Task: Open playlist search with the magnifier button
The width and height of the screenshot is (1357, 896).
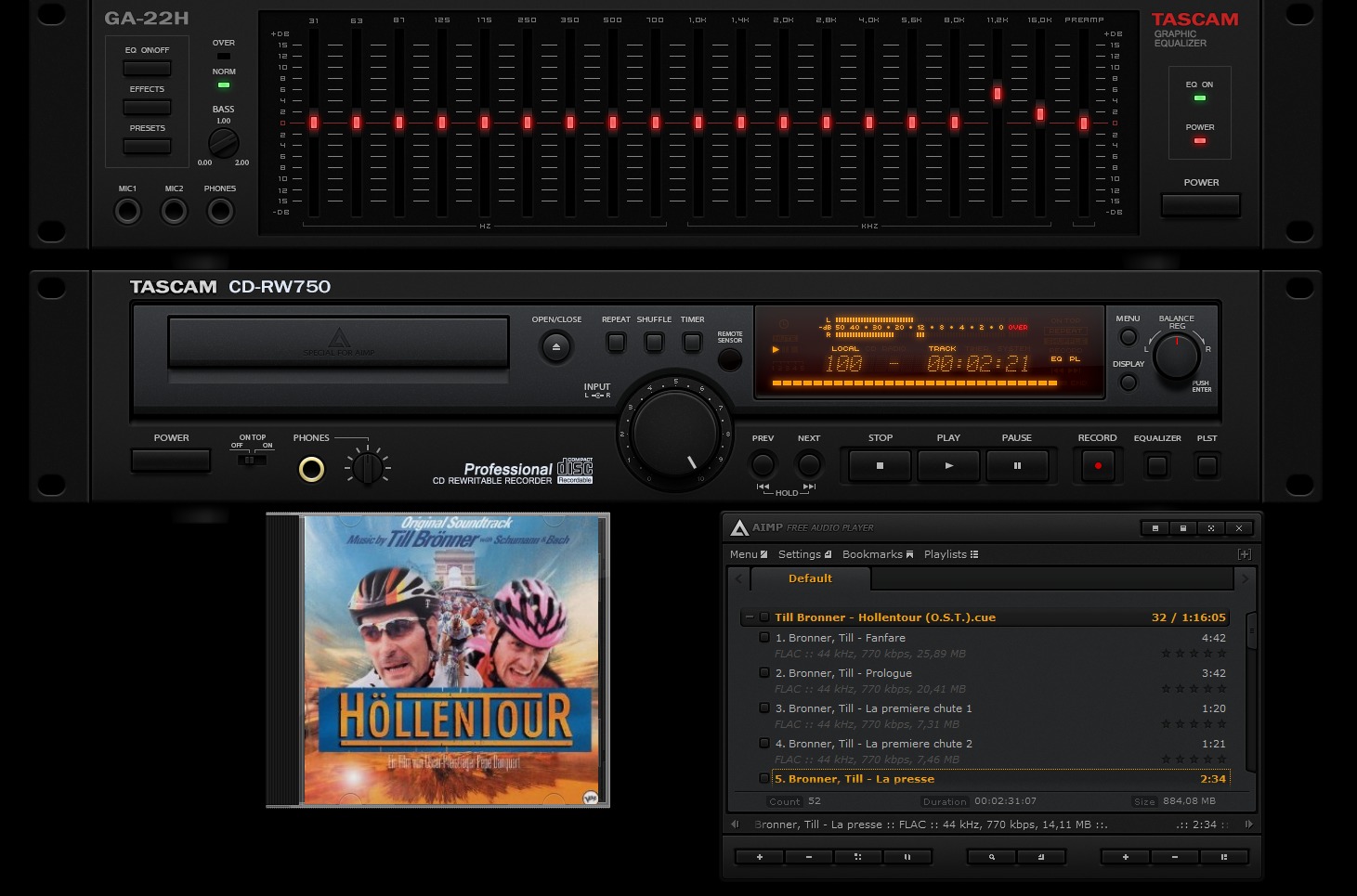Action: (991, 857)
